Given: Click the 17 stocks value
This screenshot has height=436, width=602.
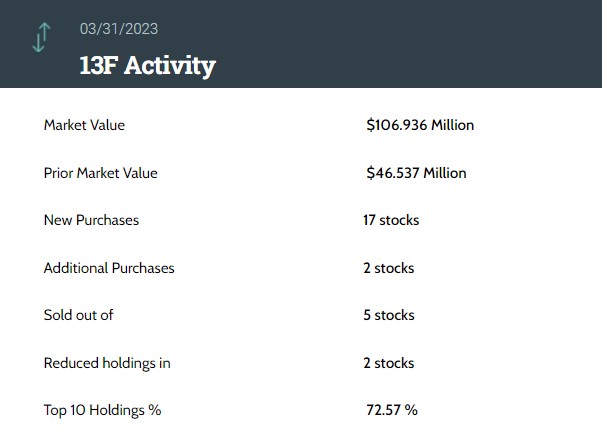Looking at the screenshot, I should point(391,220).
